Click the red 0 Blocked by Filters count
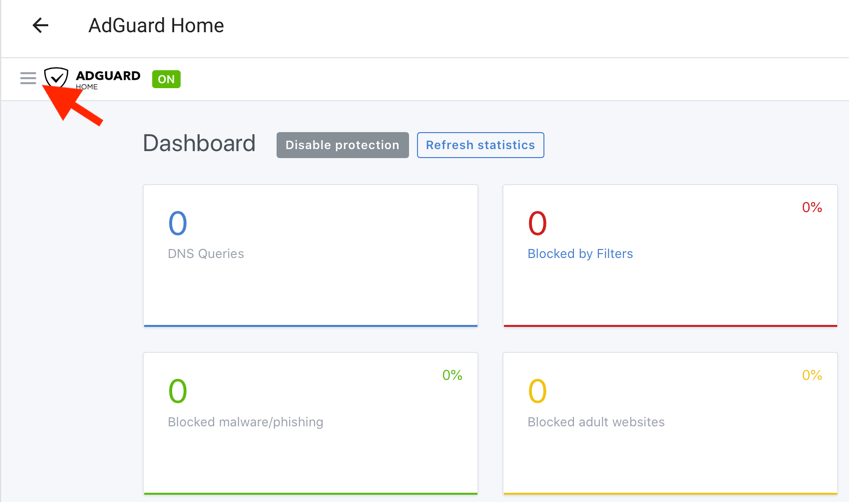Viewport: 849px width, 502px height. (x=537, y=223)
